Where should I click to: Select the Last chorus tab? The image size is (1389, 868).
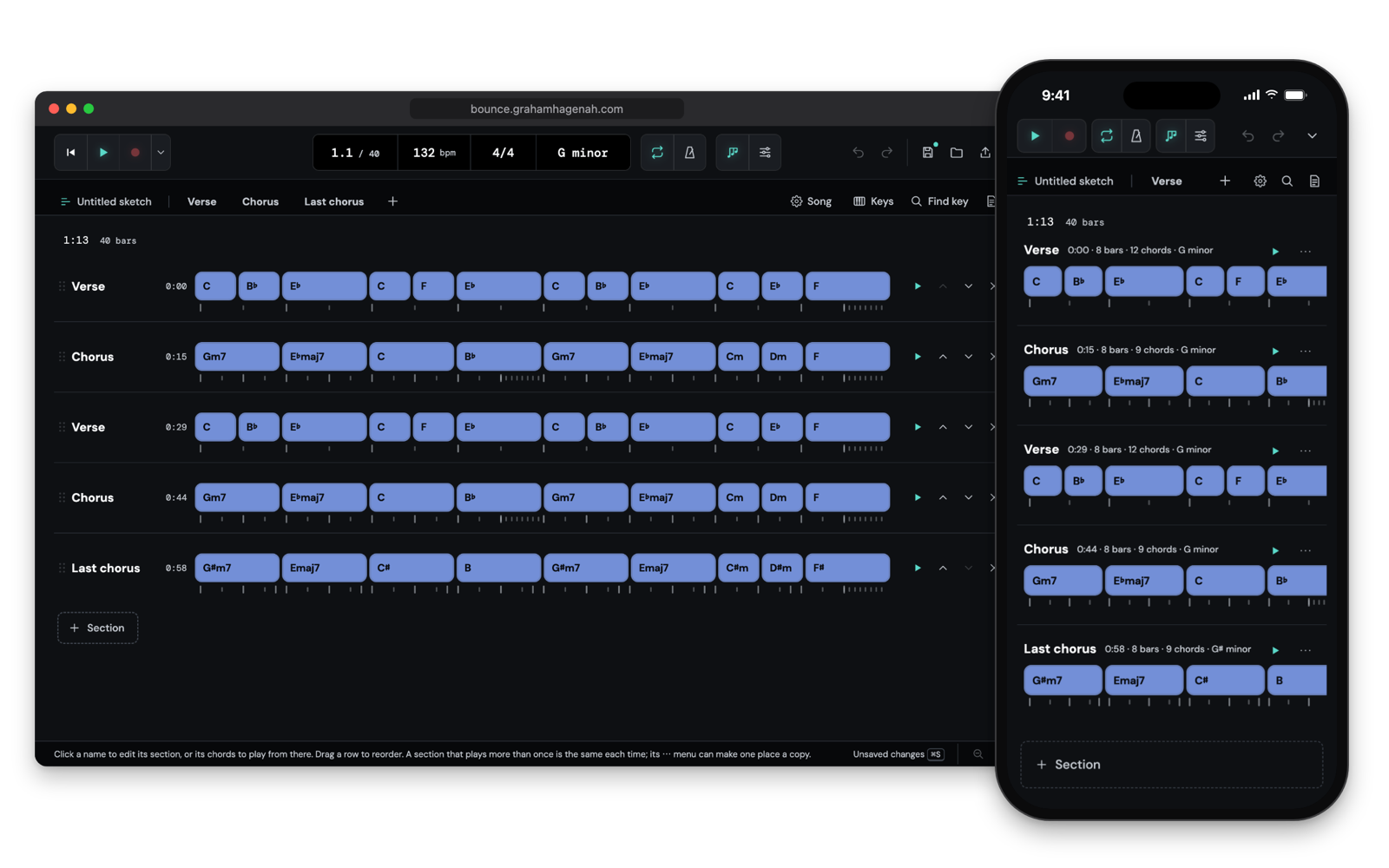pyautogui.click(x=333, y=201)
